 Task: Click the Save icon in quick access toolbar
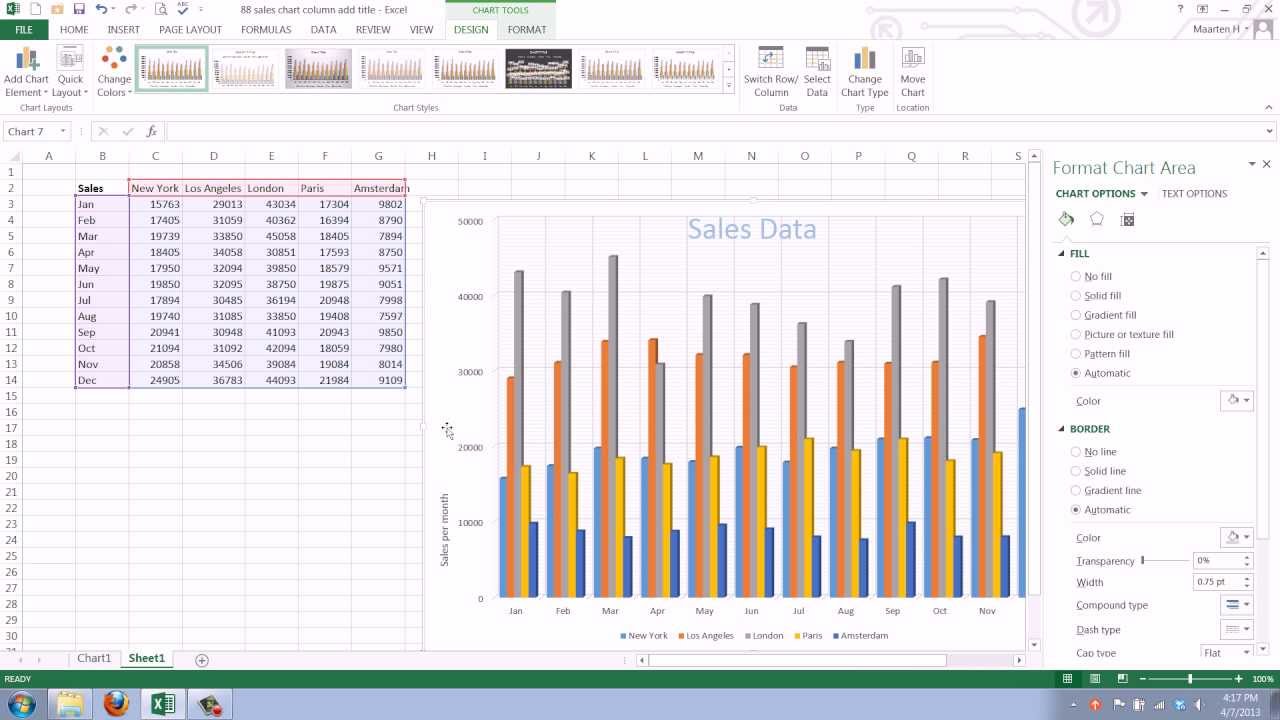point(79,9)
